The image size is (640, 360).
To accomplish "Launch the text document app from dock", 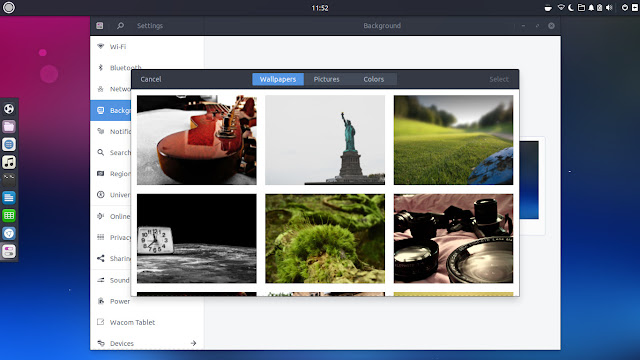I will click(x=9, y=198).
